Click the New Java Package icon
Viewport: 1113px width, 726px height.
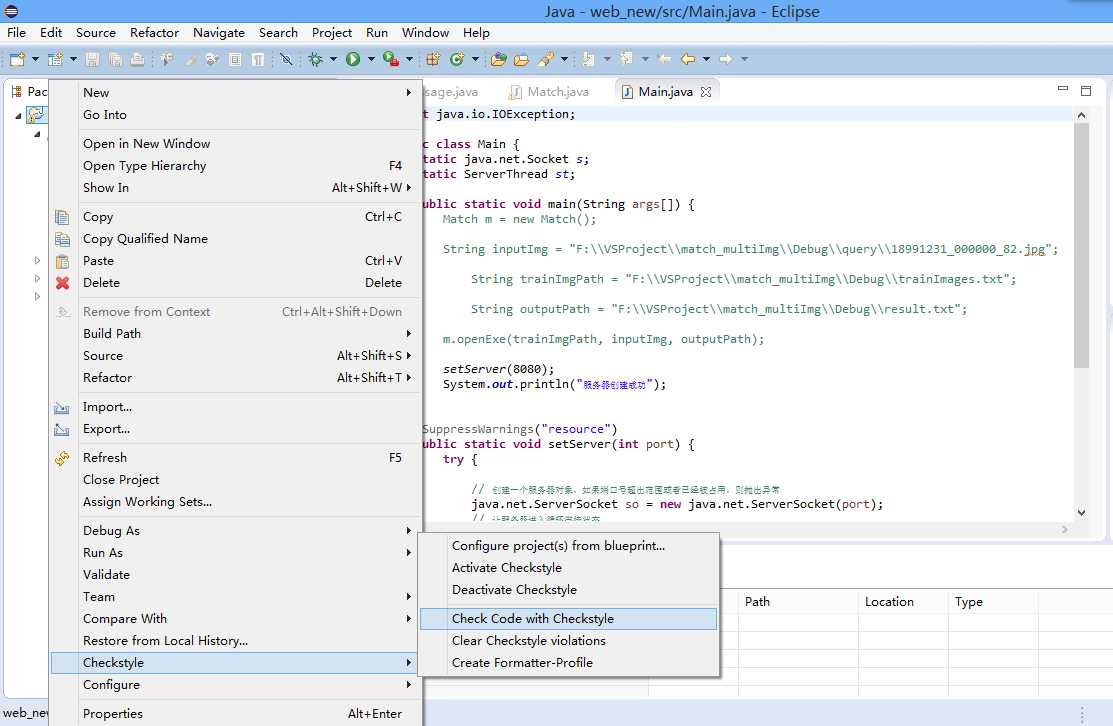(432, 60)
